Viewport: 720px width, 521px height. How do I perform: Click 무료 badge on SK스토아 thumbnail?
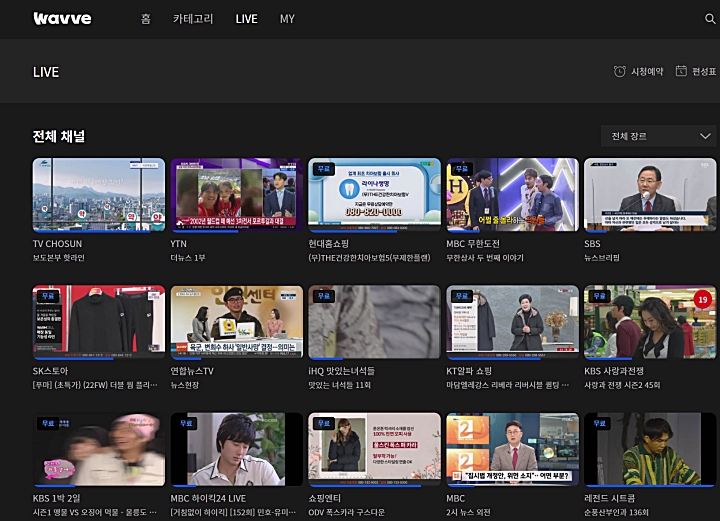pyautogui.click(x=48, y=296)
